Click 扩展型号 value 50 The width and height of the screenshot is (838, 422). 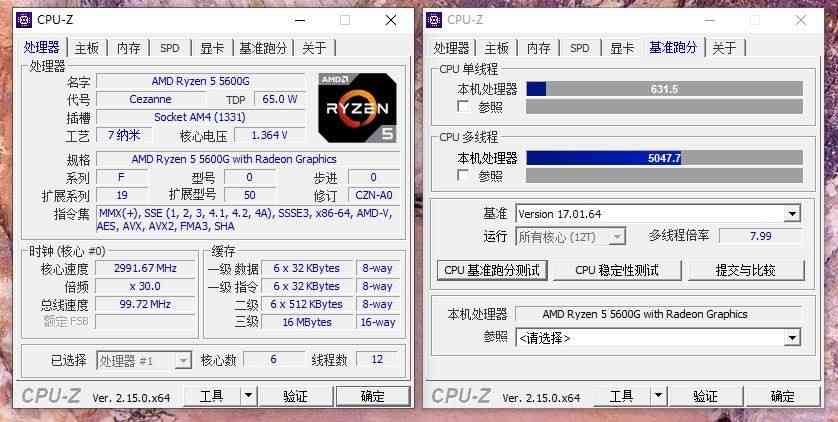coord(250,195)
